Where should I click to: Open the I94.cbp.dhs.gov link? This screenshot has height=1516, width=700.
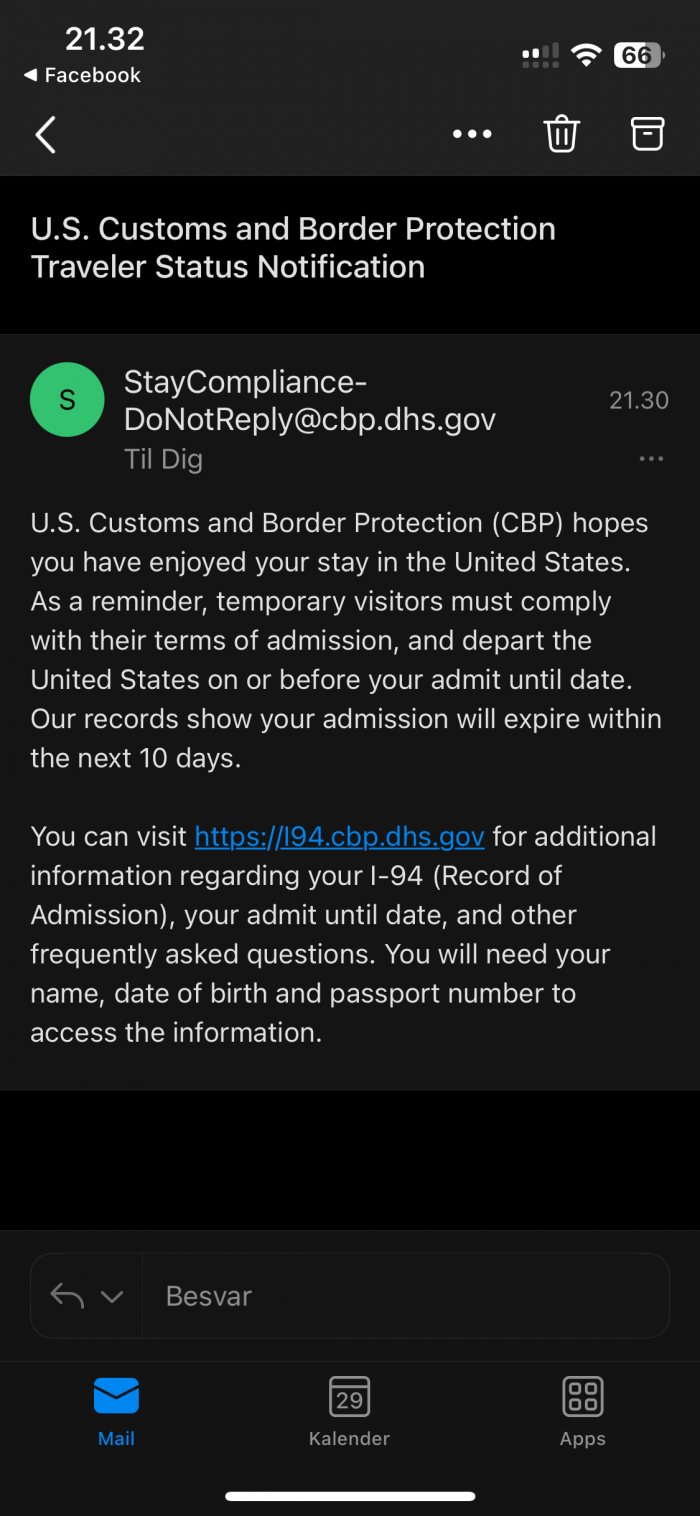[339, 836]
